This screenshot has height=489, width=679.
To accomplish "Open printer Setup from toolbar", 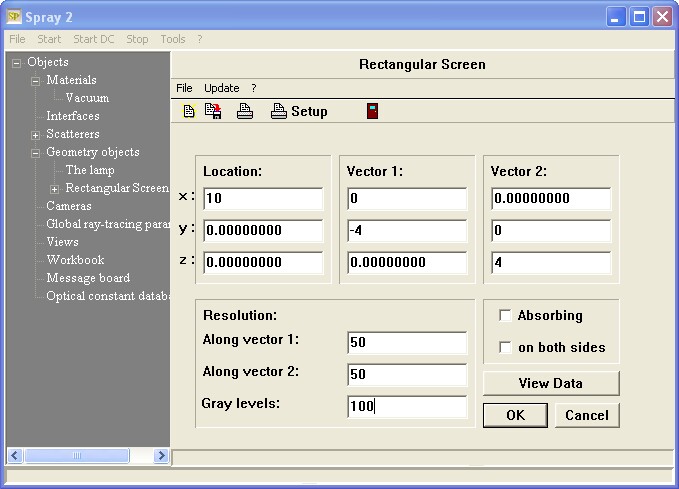I will tap(299, 111).
